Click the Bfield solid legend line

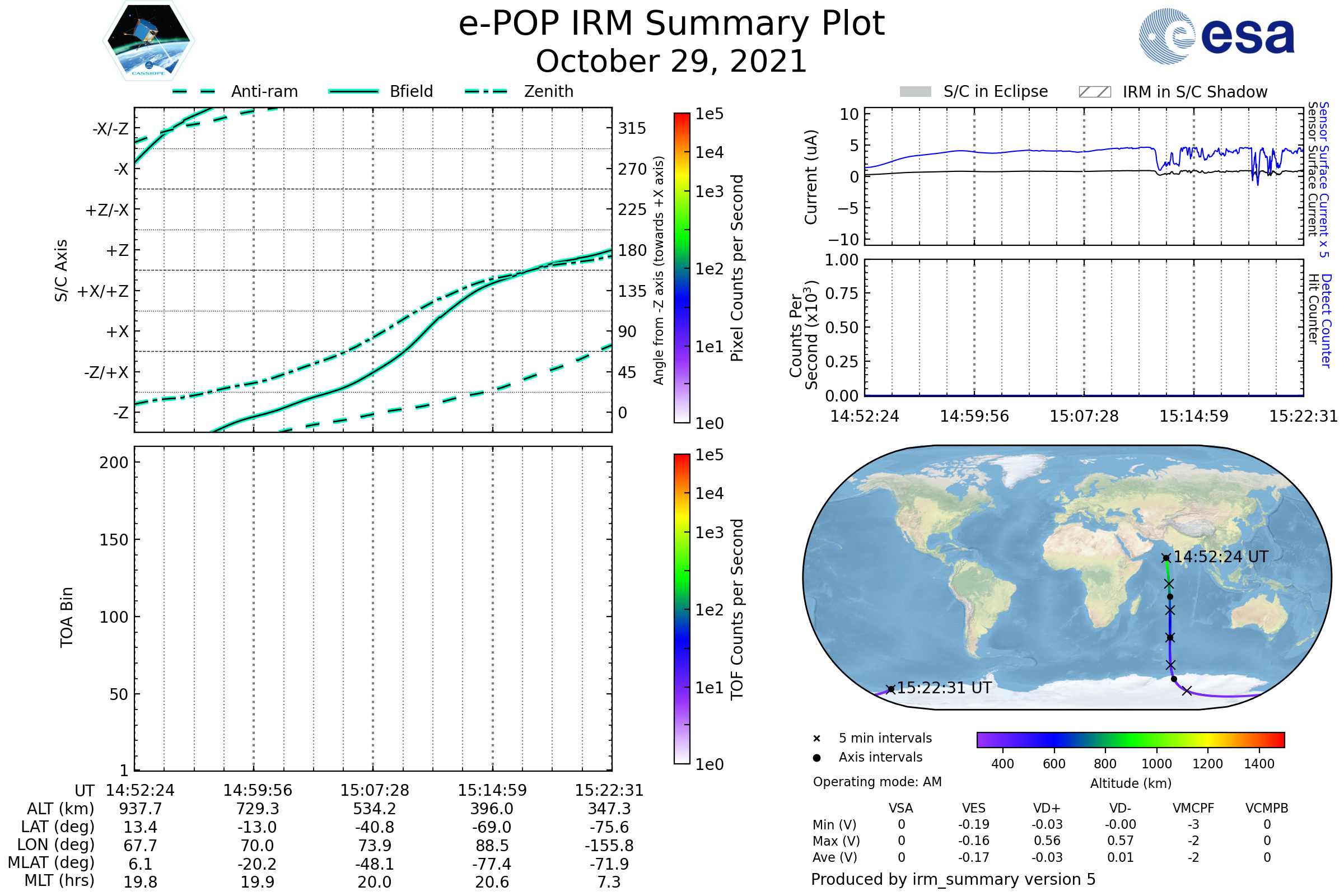pos(353,91)
